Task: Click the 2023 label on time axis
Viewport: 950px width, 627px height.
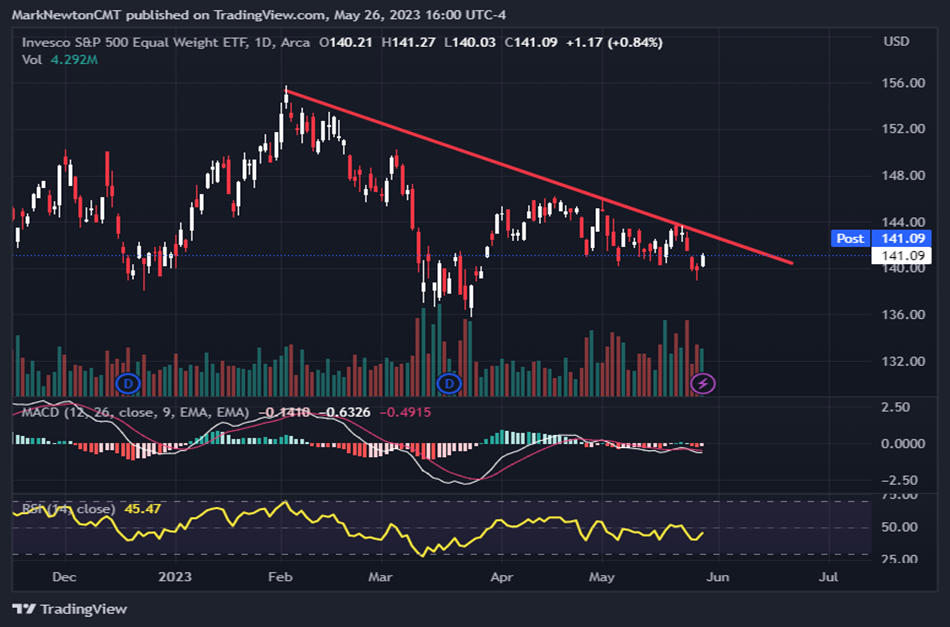Action: (174, 577)
